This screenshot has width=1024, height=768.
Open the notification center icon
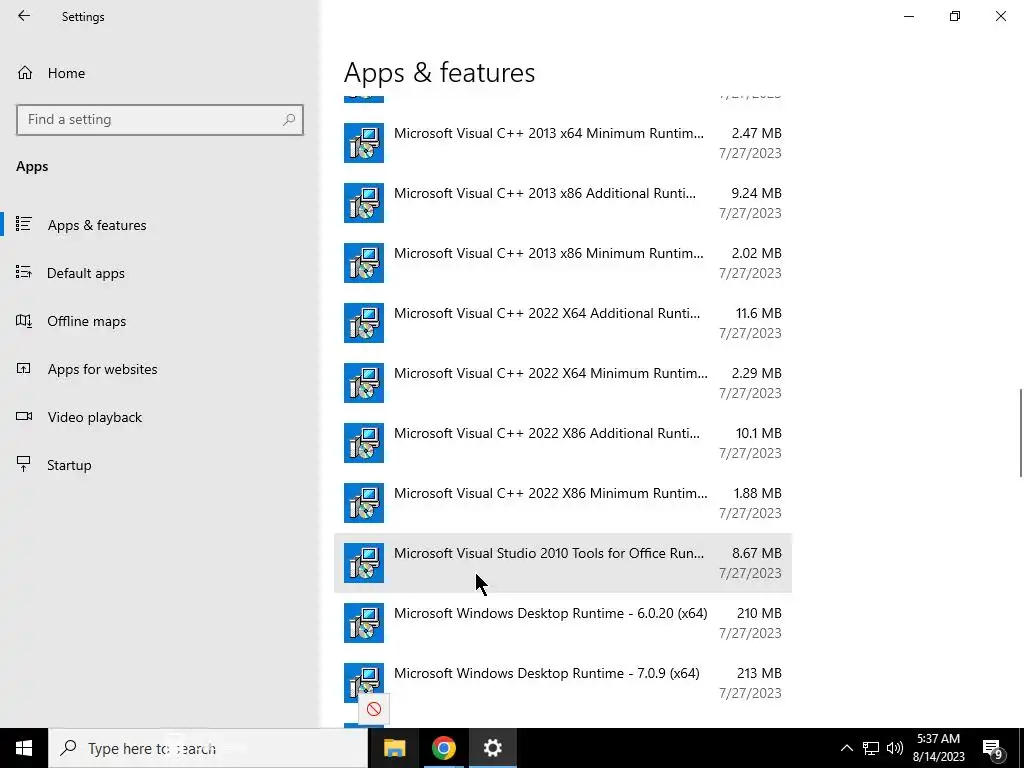coord(993,749)
